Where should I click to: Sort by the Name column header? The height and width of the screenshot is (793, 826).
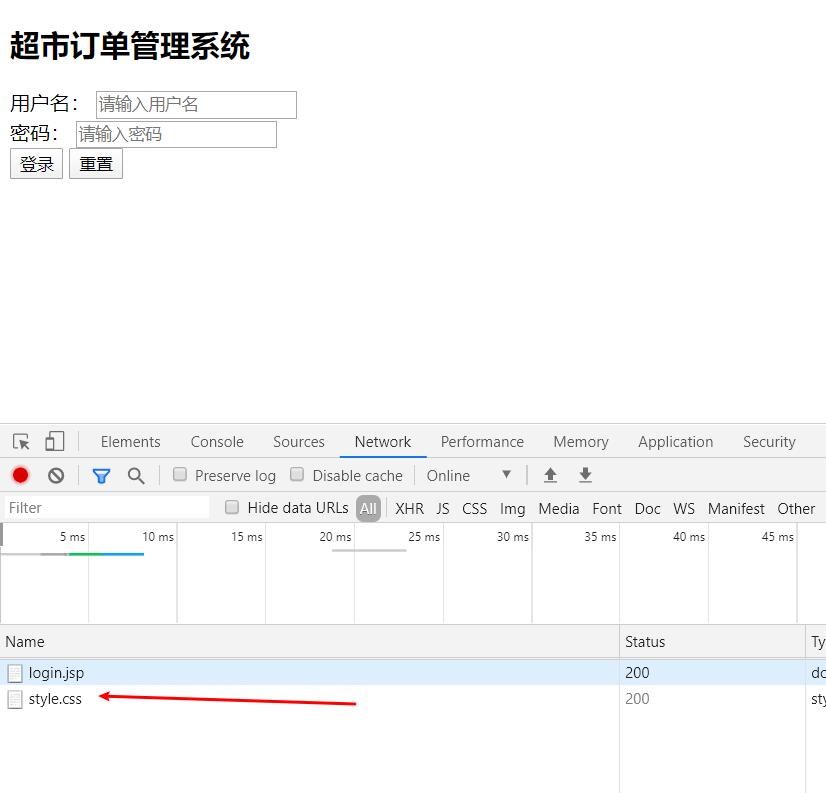pos(310,641)
